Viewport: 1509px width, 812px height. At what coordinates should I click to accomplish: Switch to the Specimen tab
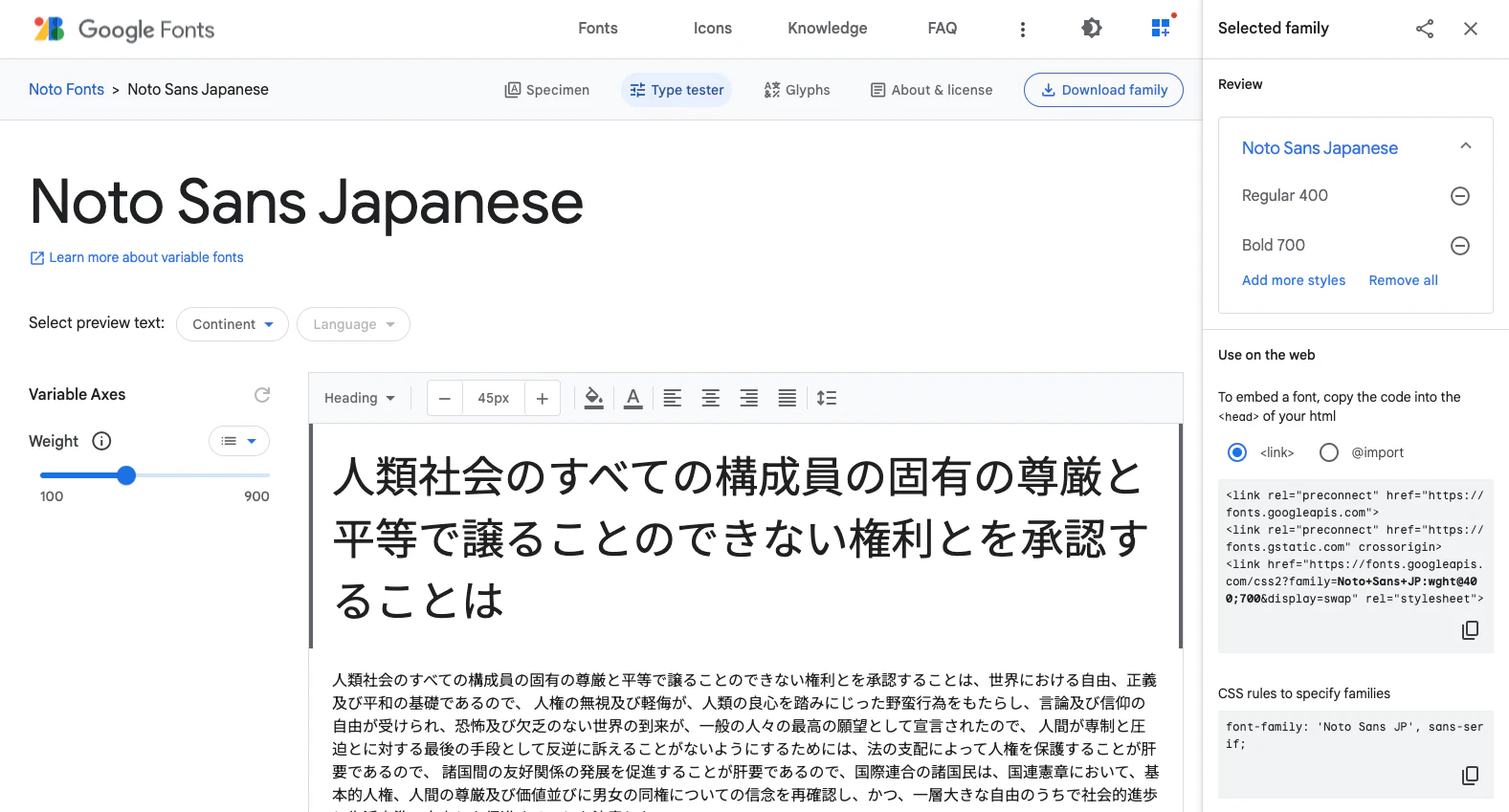pyautogui.click(x=547, y=90)
